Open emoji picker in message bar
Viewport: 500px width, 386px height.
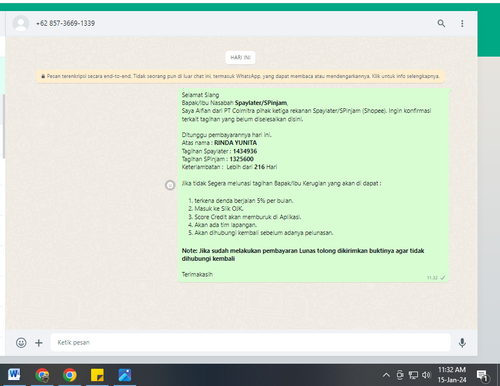21,342
